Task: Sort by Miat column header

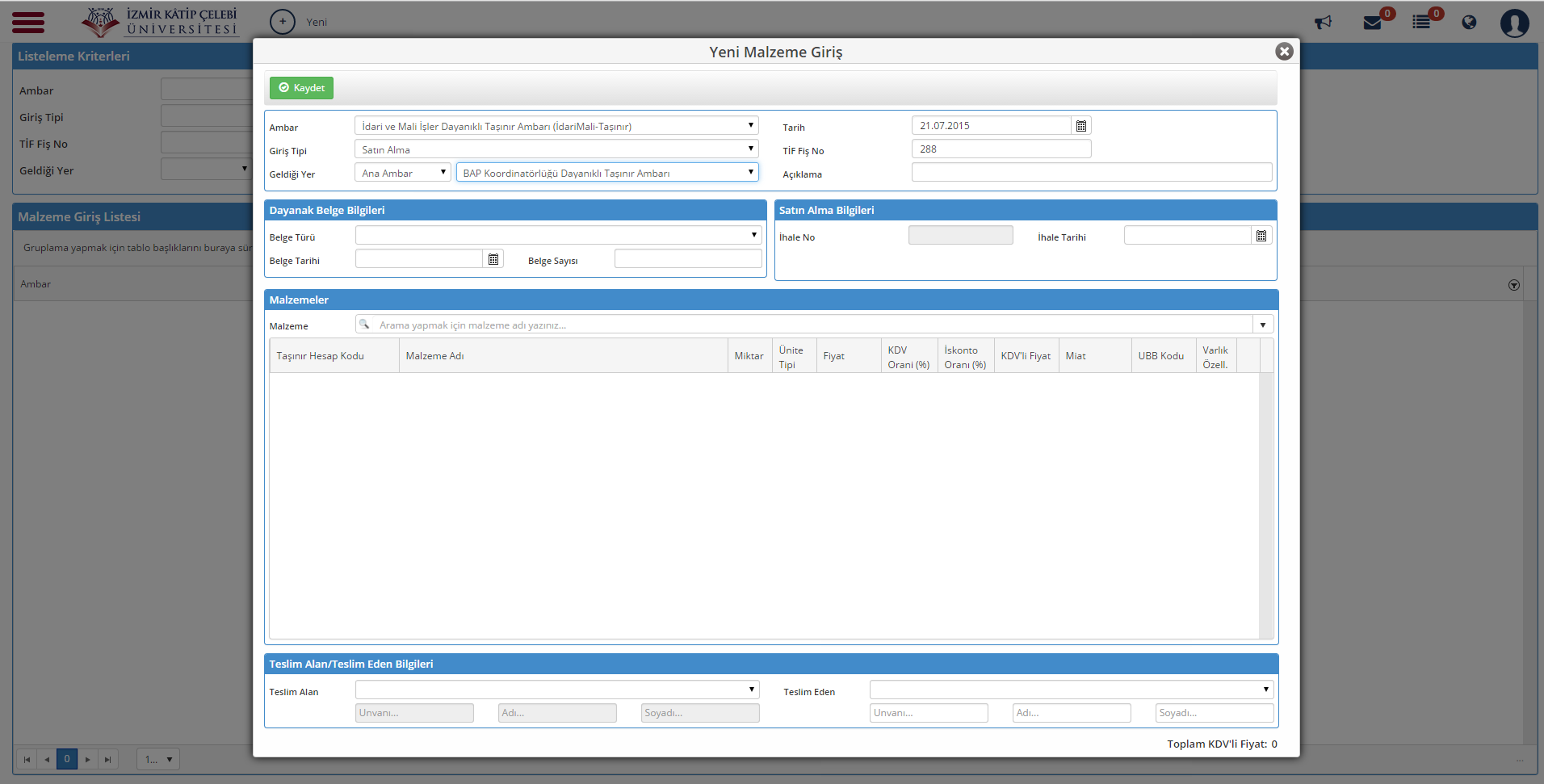Action: pyautogui.click(x=1095, y=356)
